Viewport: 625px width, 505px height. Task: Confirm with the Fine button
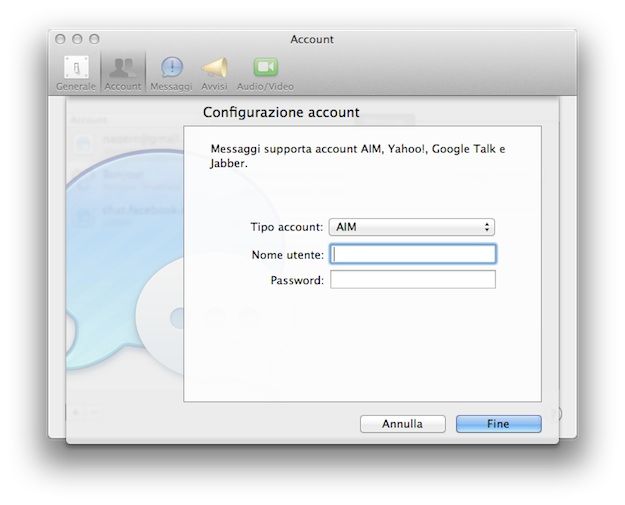499,424
